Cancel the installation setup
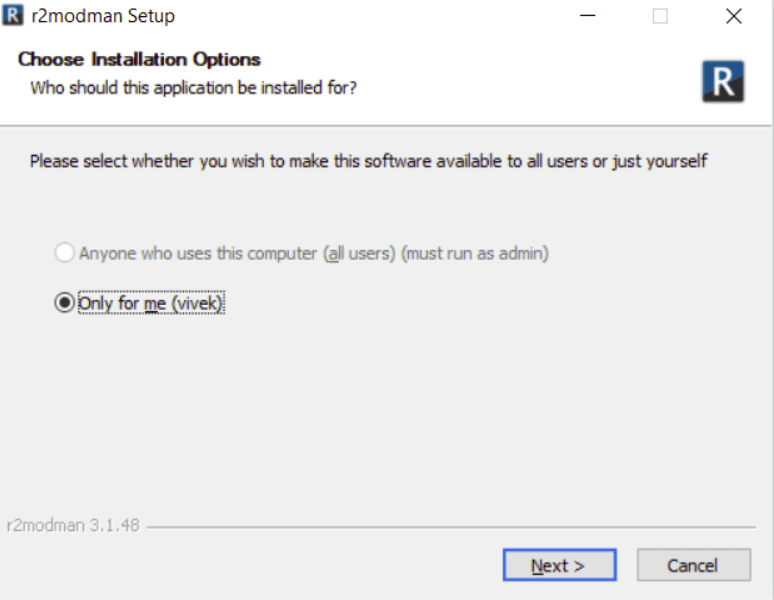 (x=694, y=565)
